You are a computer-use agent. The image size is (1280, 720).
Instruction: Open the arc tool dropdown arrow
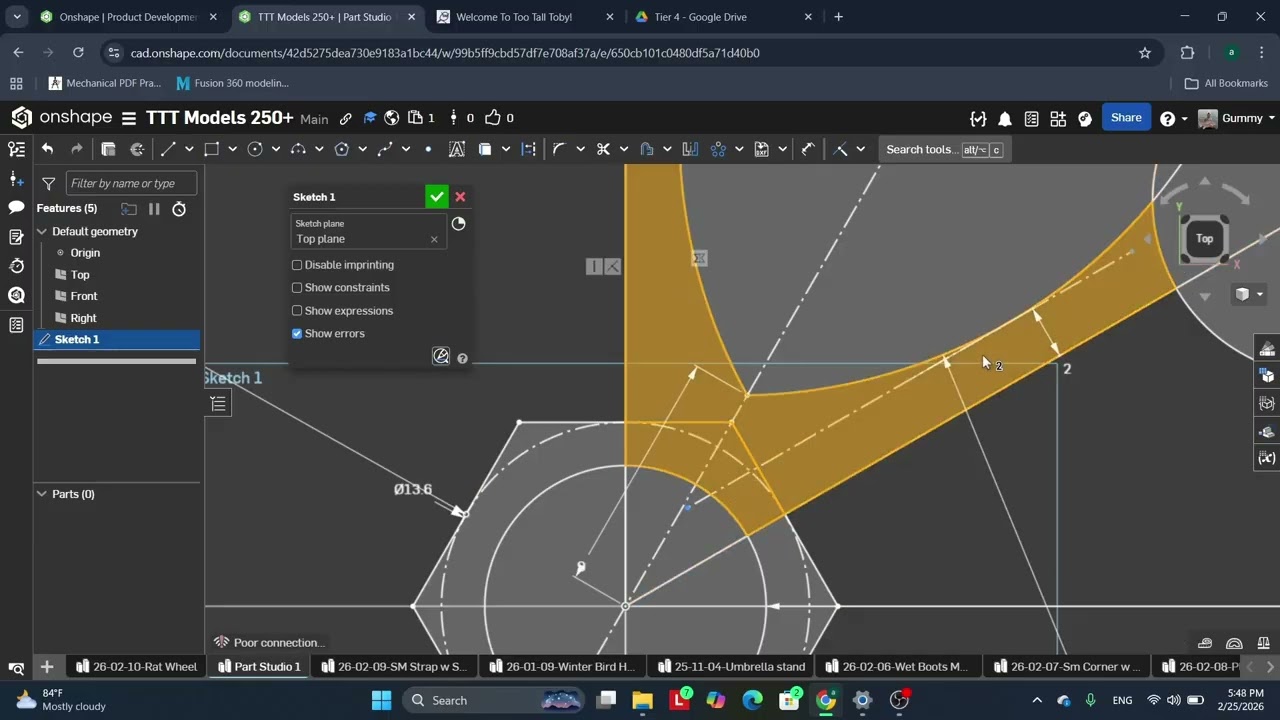pos(319,149)
